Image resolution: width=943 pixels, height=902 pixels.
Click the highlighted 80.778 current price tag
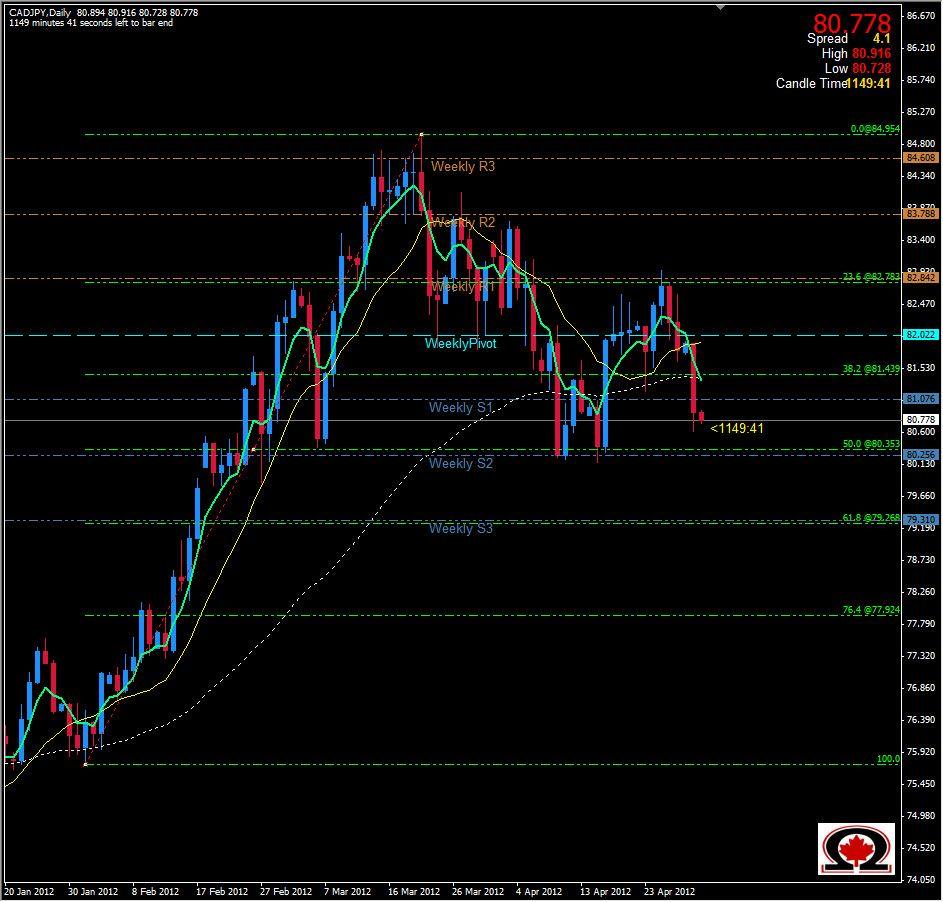[919, 417]
